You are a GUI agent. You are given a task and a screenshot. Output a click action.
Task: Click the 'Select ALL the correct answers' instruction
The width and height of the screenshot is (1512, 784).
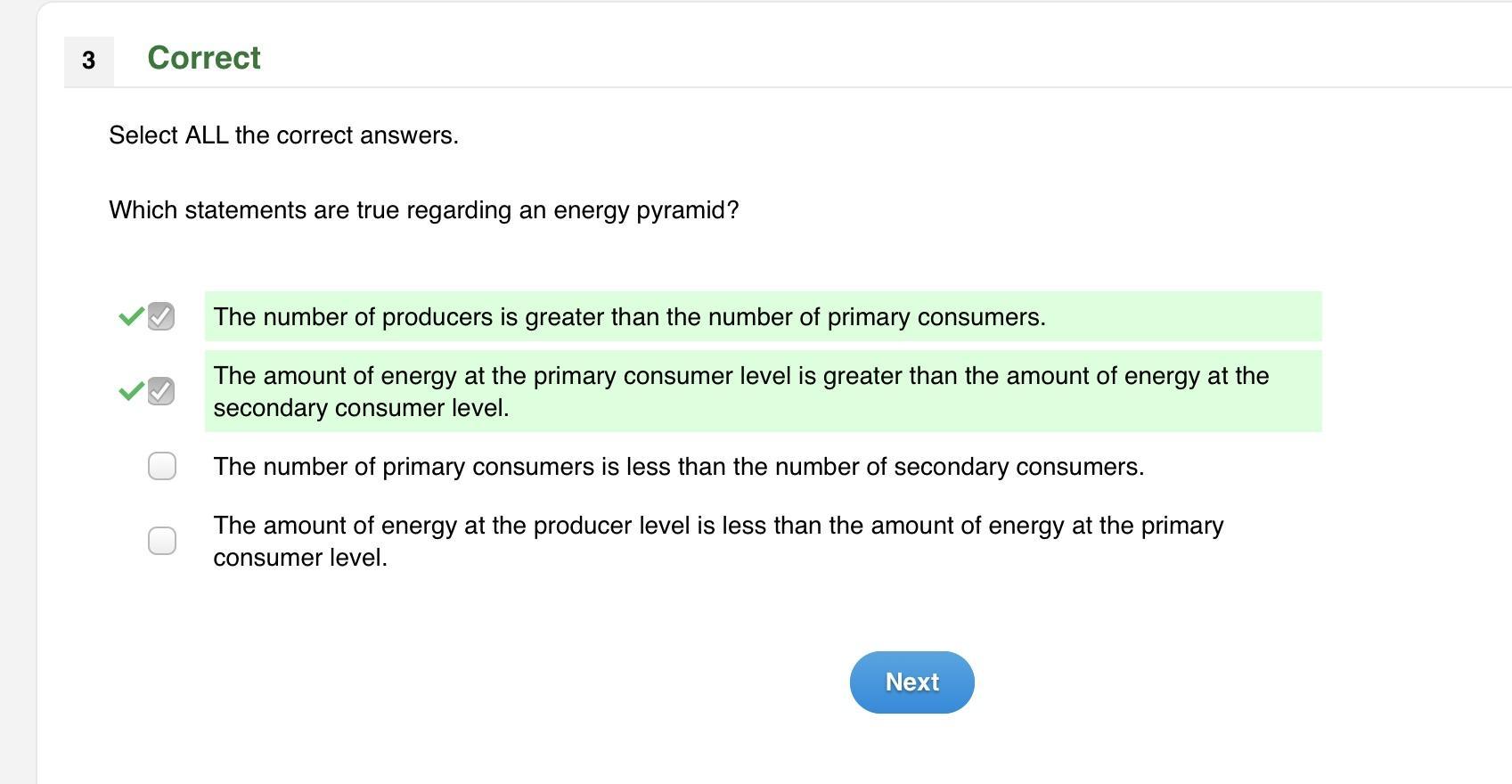[x=283, y=135]
